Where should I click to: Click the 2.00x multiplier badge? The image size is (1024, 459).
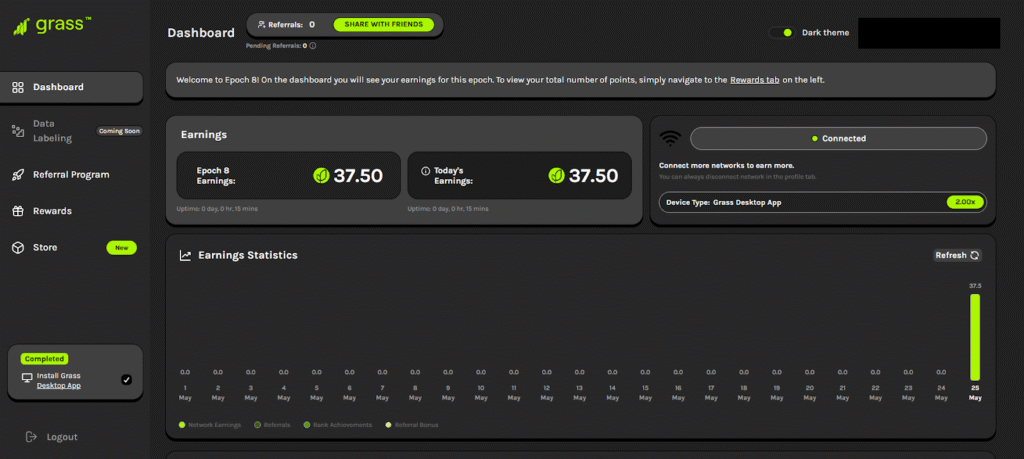965,202
